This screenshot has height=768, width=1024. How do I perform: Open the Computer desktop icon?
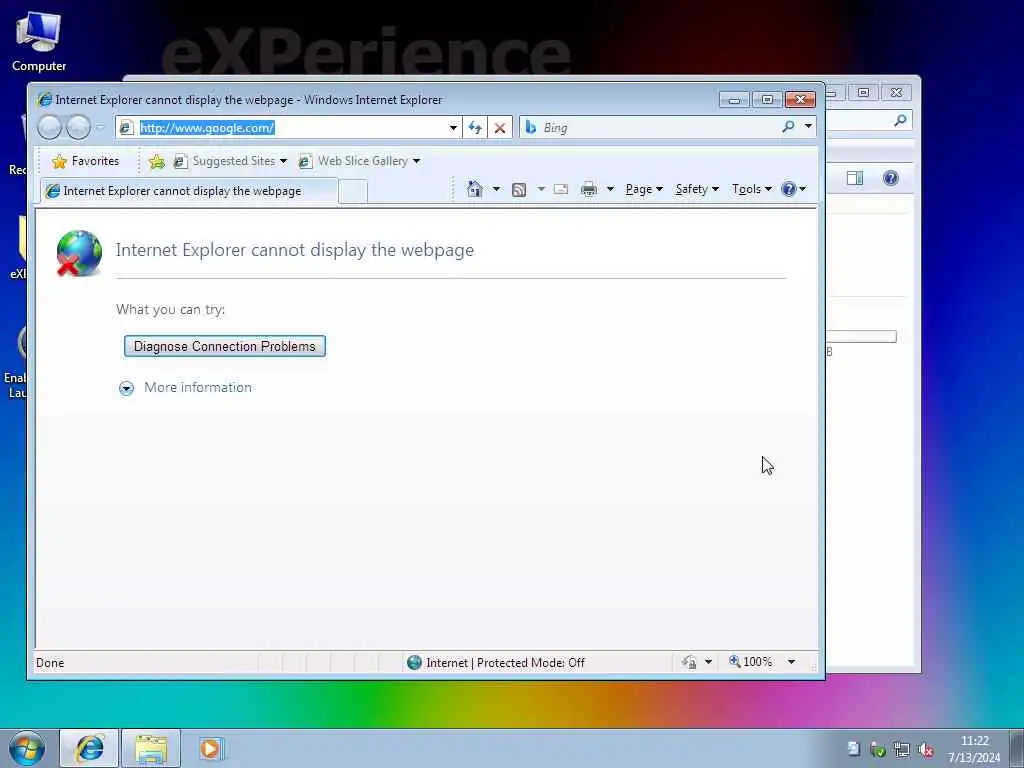coord(39,42)
